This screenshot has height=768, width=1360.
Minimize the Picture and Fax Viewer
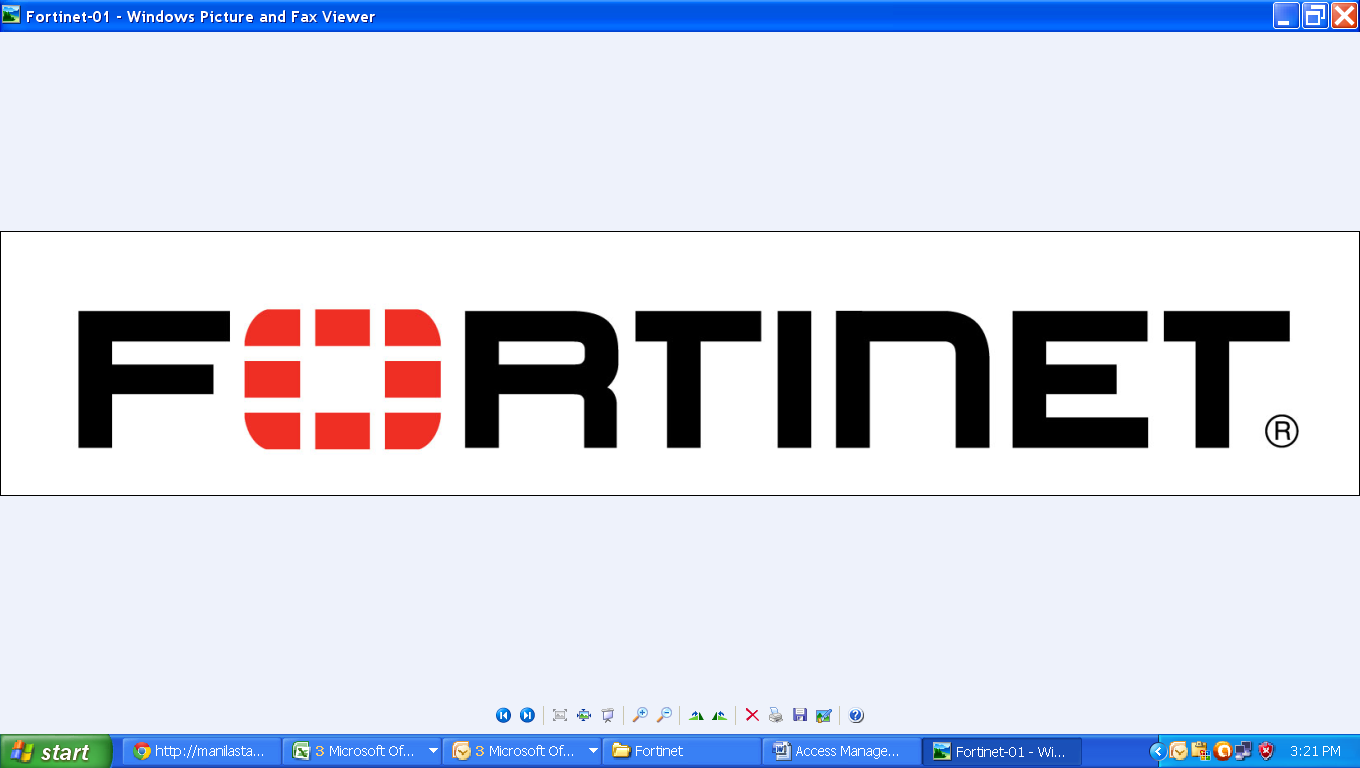coord(1285,16)
